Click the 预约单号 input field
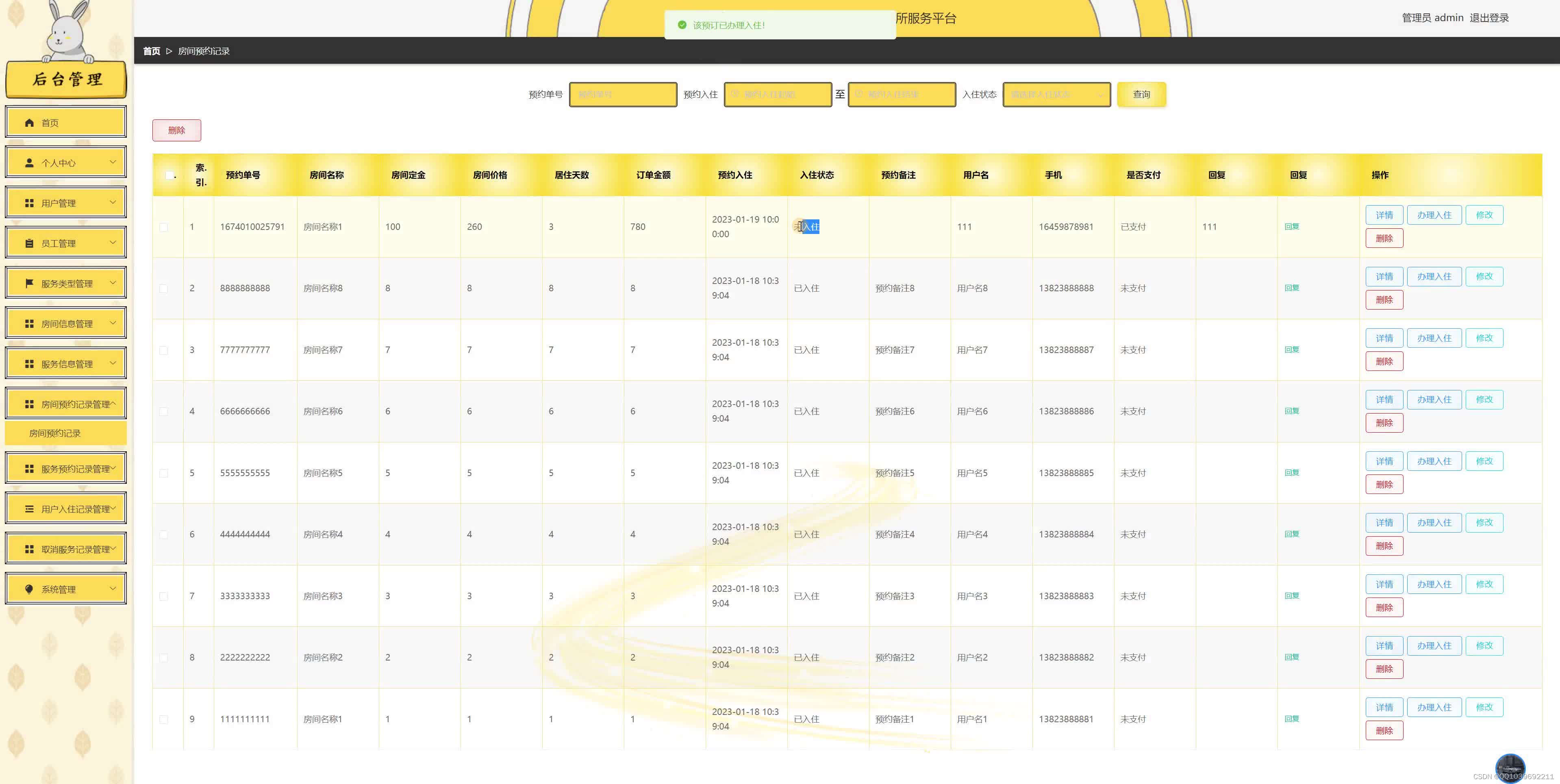The image size is (1560, 784). (623, 94)
